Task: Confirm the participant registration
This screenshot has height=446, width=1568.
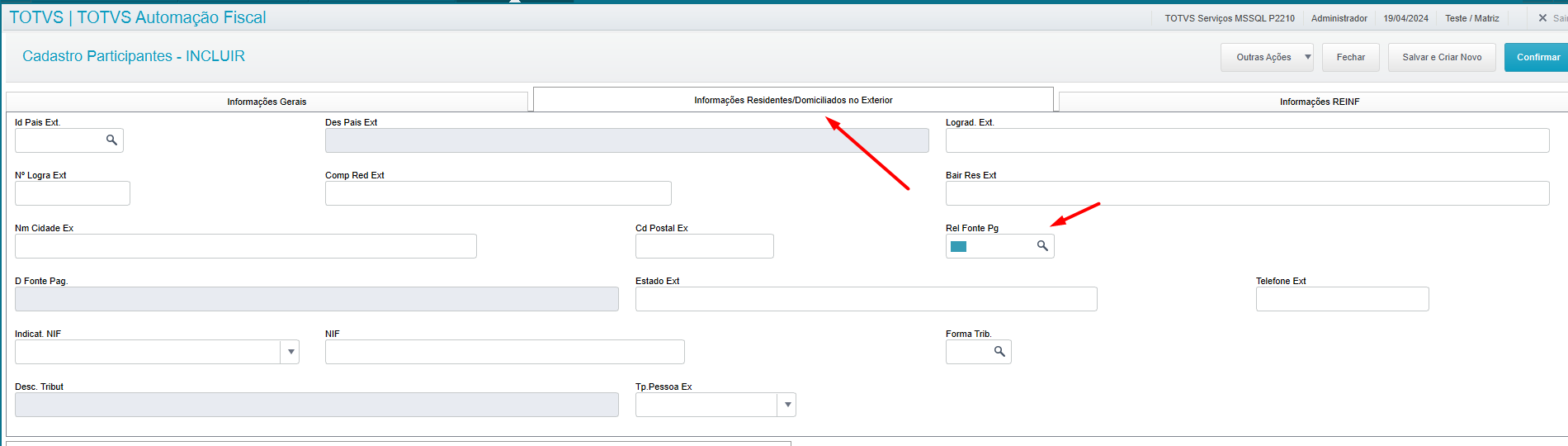Action: click(1537, 57)
